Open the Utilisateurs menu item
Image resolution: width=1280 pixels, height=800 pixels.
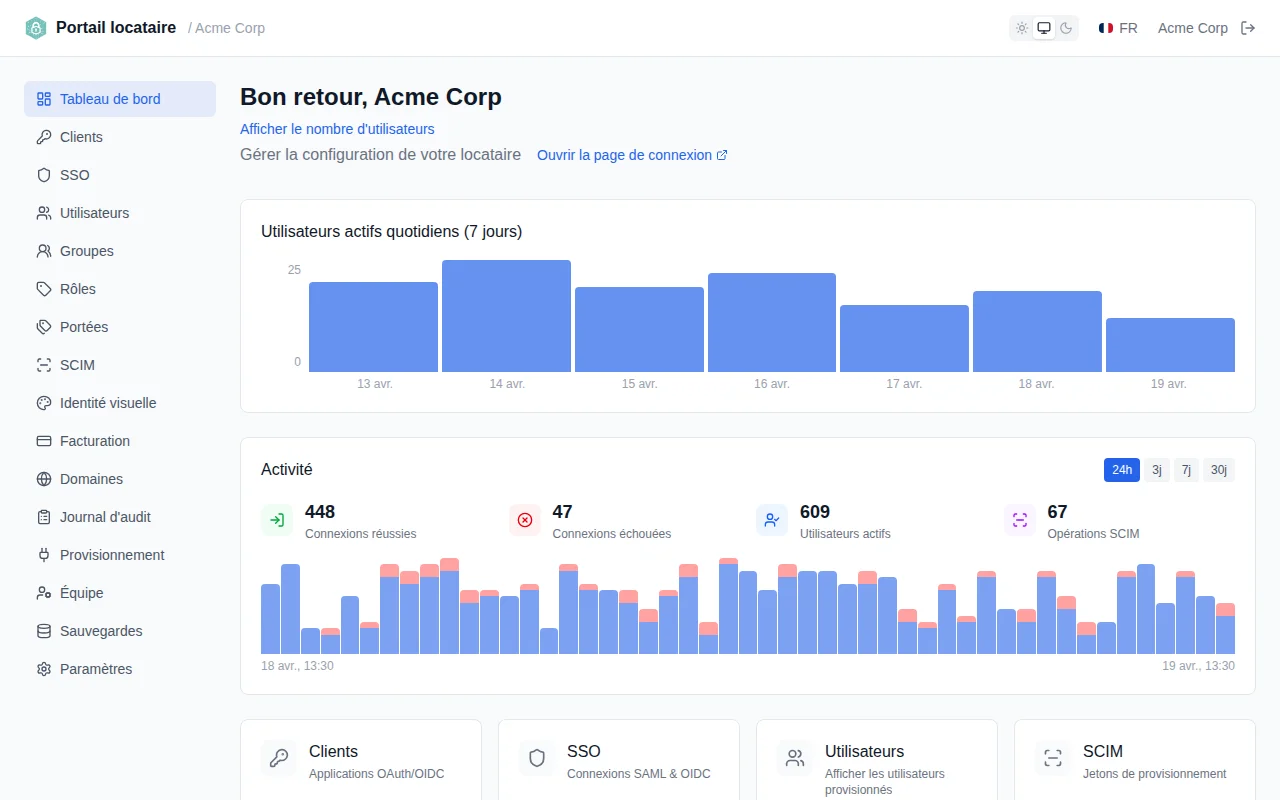point(120,213)
